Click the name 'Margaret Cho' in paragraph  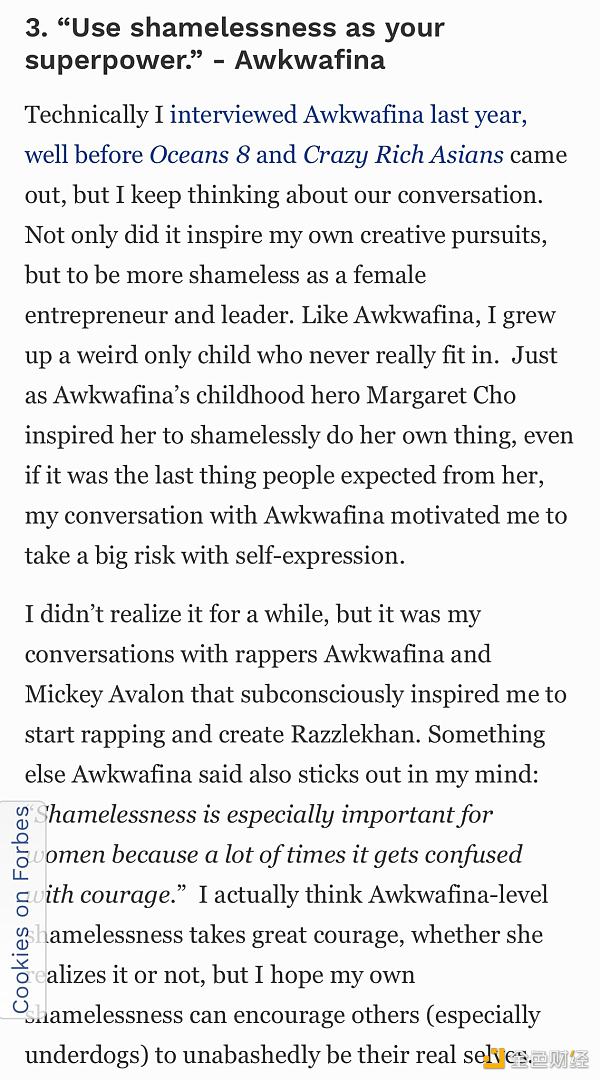(440, 395)
